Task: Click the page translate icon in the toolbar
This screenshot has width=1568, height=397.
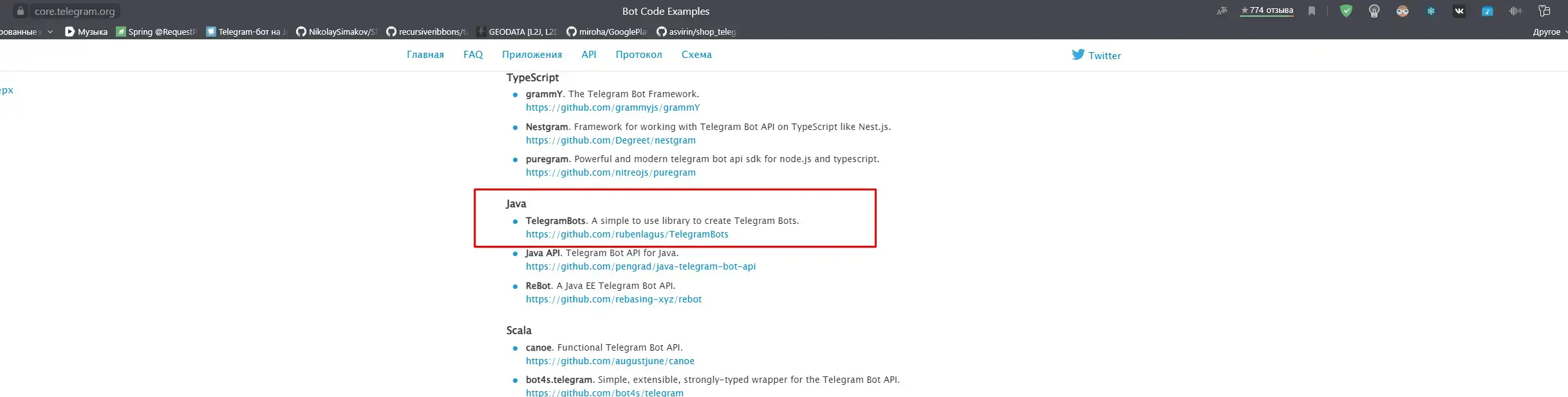Action: coord(1222,11)
